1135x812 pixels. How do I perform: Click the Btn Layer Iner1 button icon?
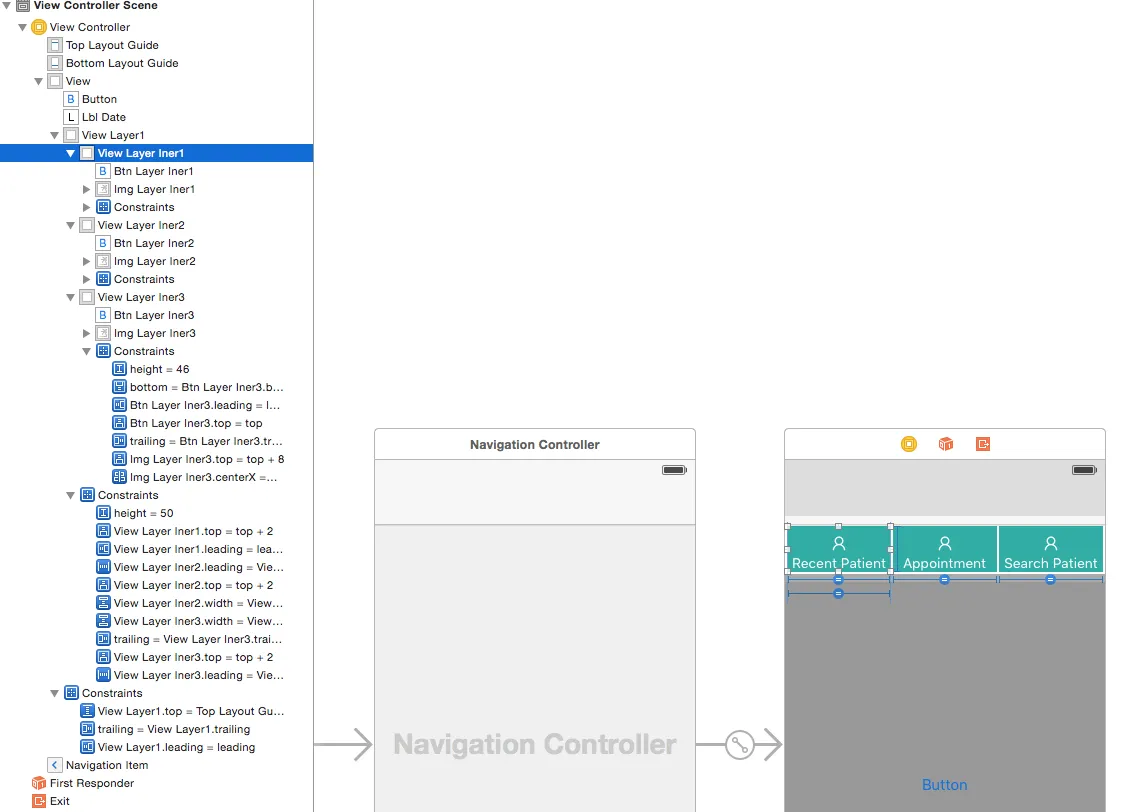click(x=103, y=172)
